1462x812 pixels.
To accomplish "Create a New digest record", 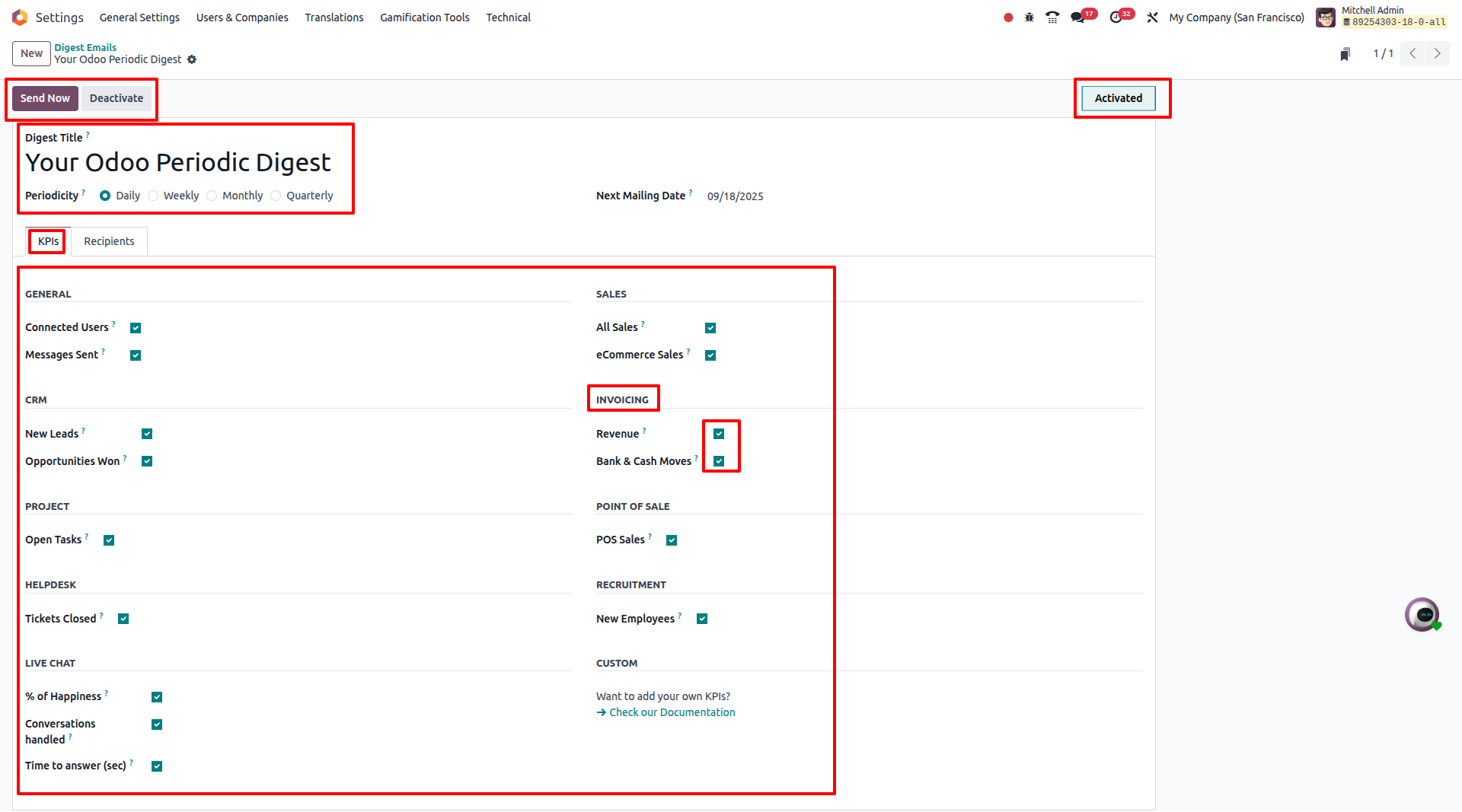I will [31, 54].
